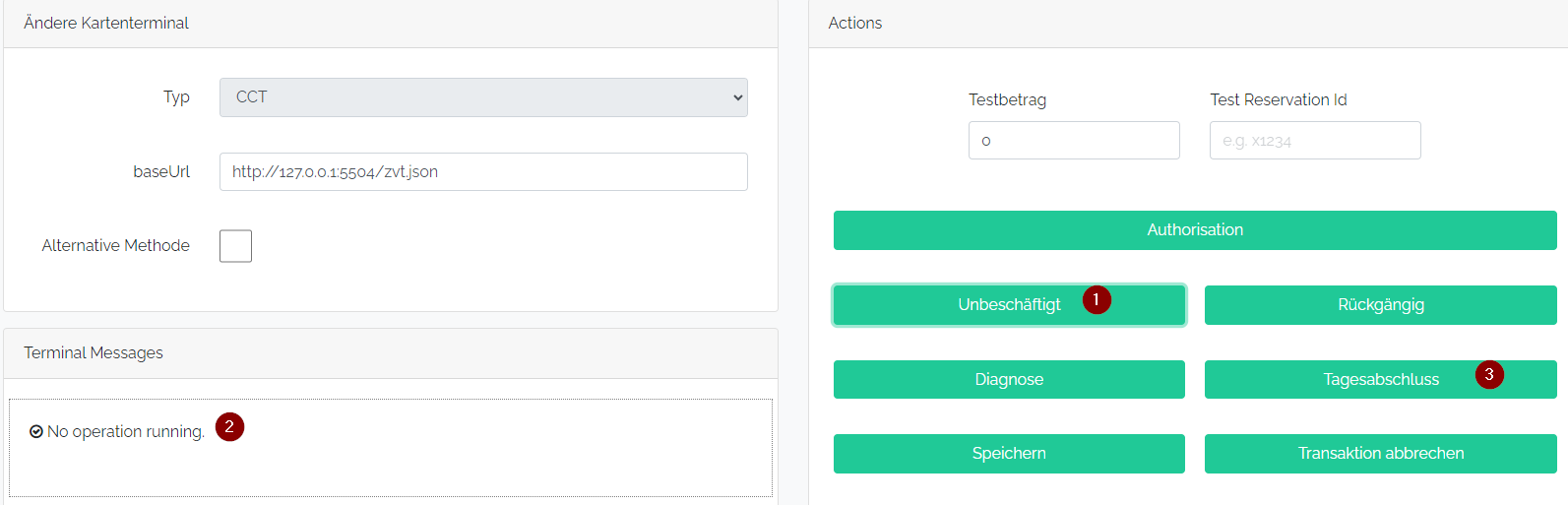The image size is (1568, 505).
Task: Focus the Testbetrag input field
Action: tap(1074, 141)
